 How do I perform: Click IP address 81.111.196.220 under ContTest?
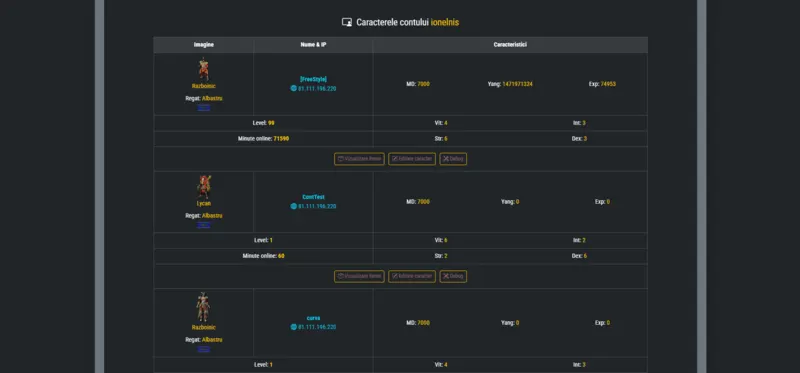[317, 206]
